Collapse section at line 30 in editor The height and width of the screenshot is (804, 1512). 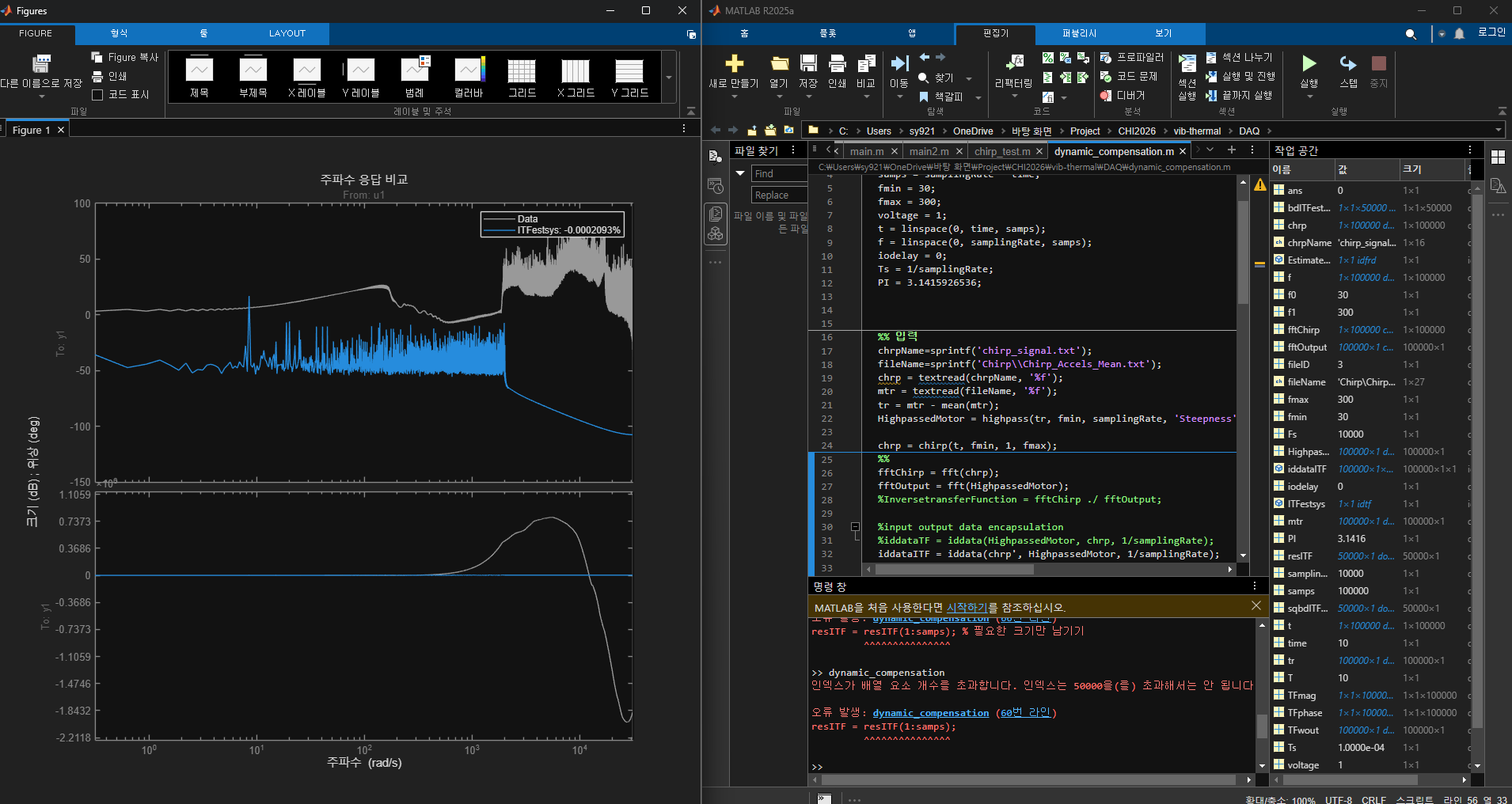pyautogui.click(x=855, y=527)
